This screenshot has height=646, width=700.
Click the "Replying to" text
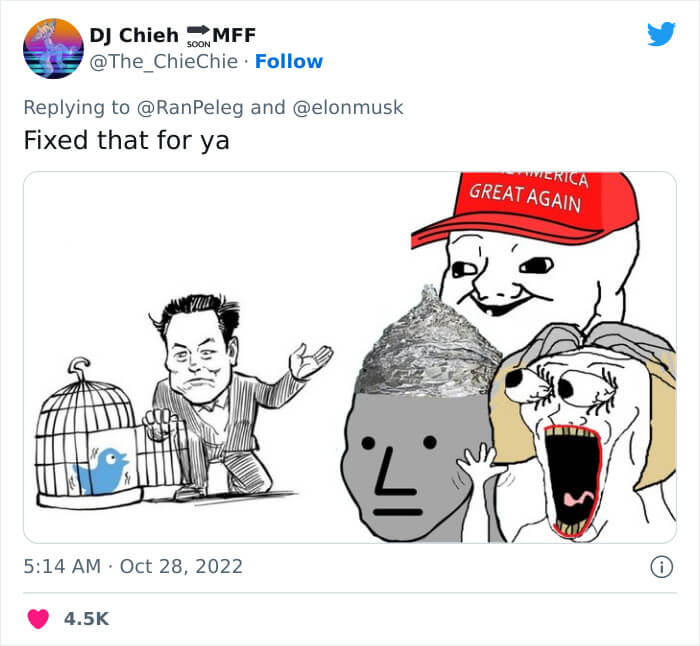76,108
